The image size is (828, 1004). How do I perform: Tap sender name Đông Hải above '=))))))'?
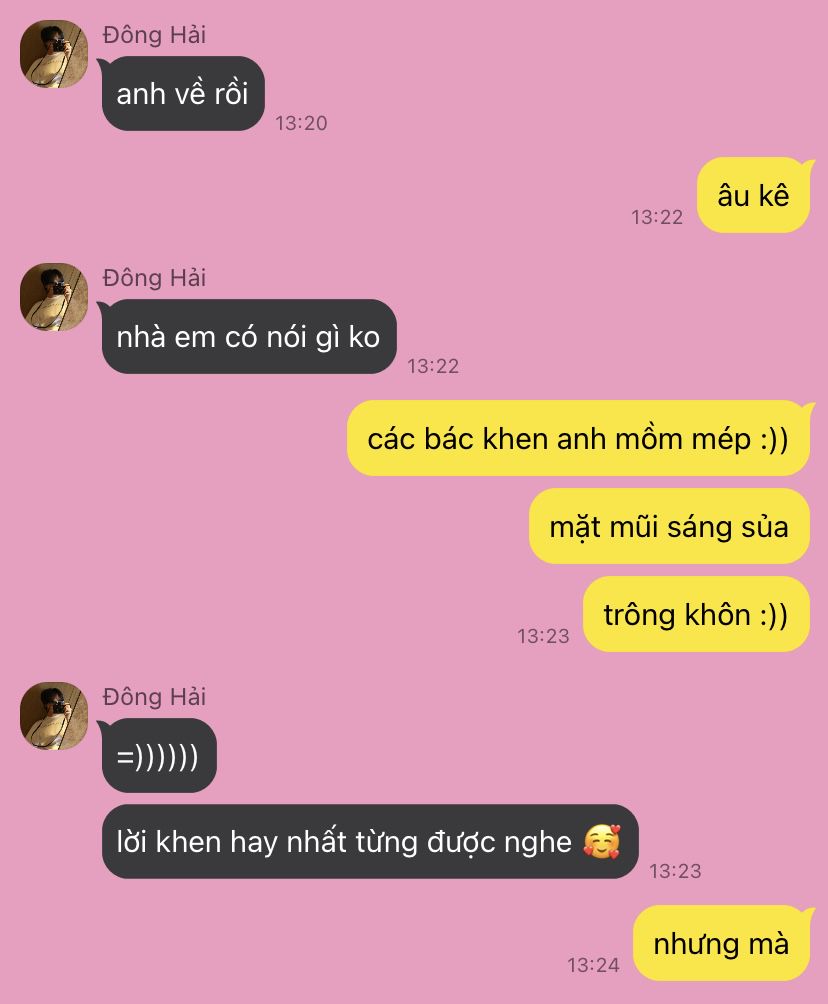[x=154, y=697]
